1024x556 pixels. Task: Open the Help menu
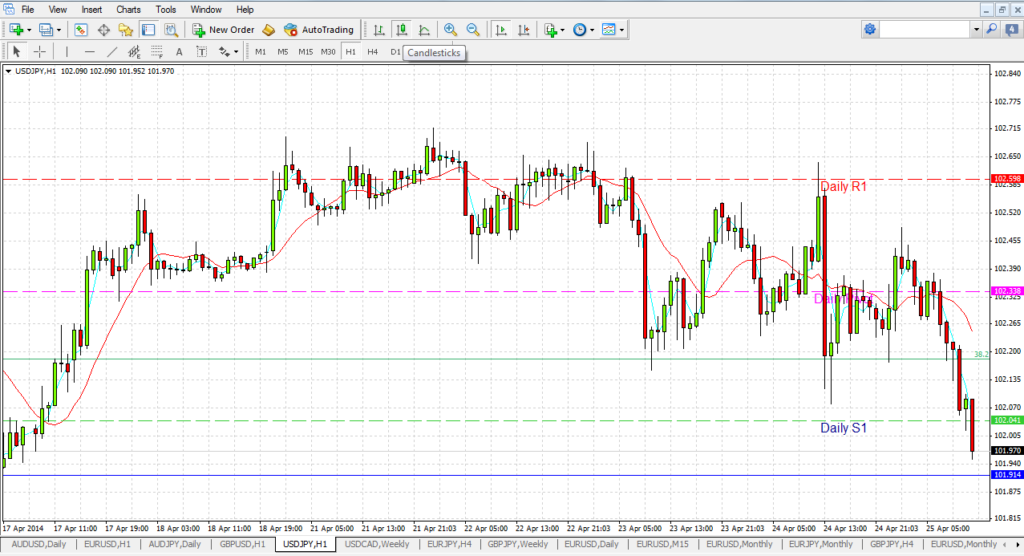pyautogui.click(x=245, y=10)
